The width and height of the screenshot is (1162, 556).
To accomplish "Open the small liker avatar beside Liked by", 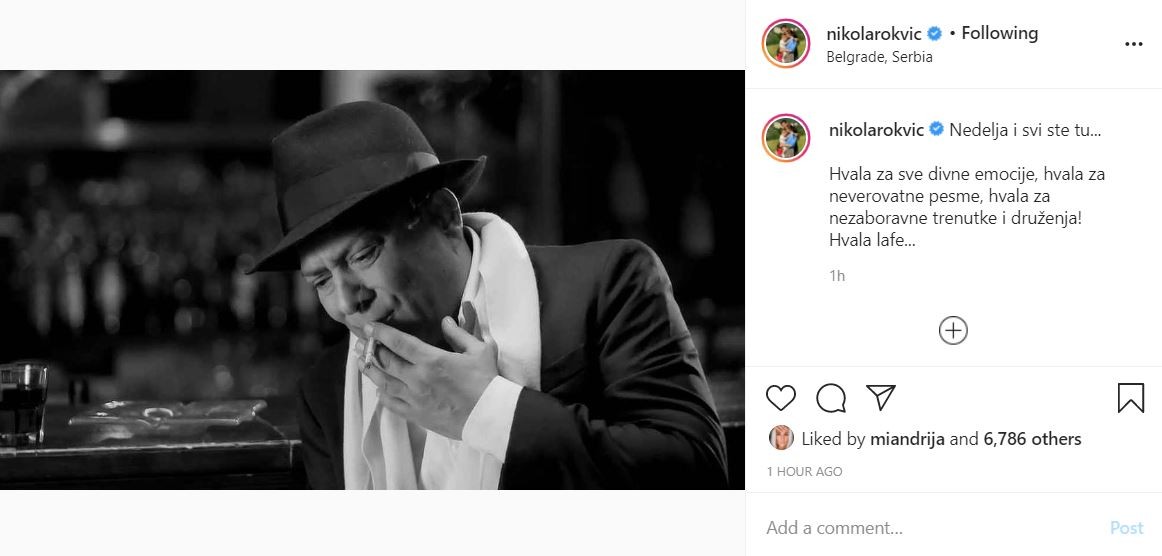I will (780, 438).
